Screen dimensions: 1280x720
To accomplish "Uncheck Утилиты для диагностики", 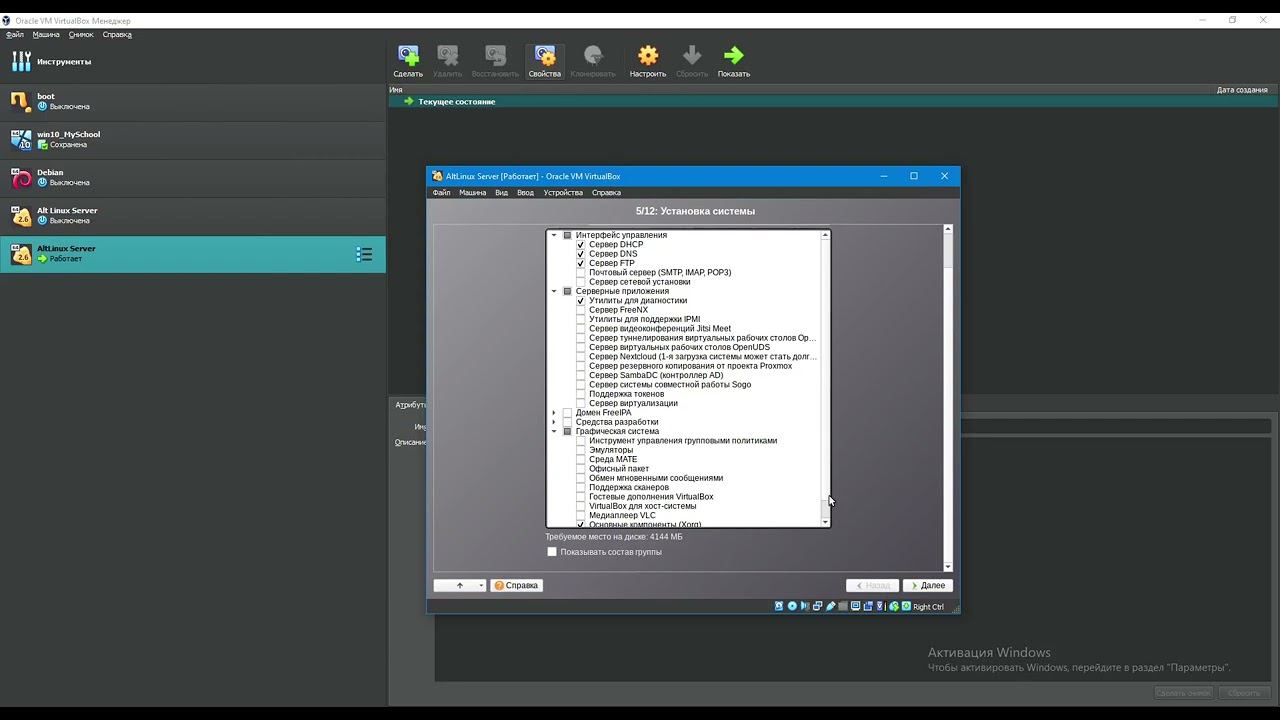I will click(x=580, y=301).
